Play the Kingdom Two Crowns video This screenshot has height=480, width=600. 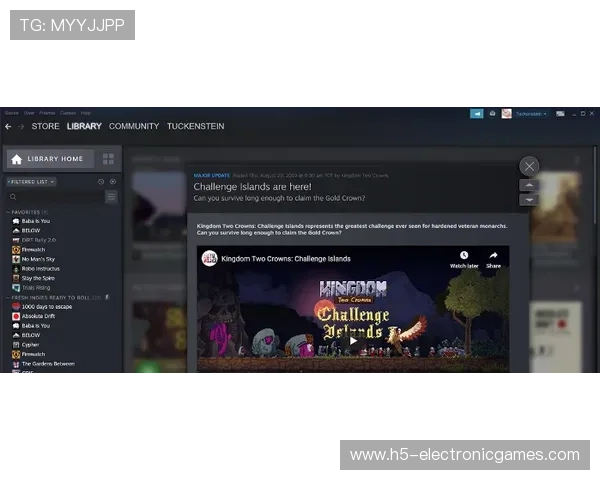pos(353,340)
